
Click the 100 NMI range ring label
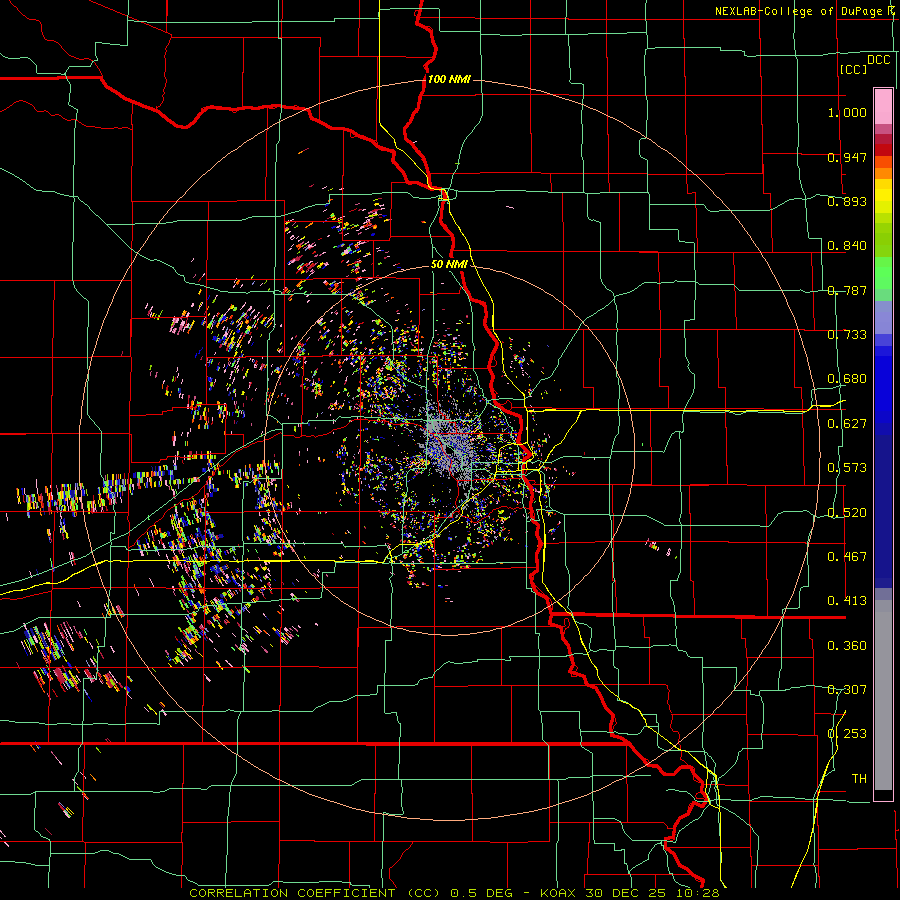click(x=449, y=79)
